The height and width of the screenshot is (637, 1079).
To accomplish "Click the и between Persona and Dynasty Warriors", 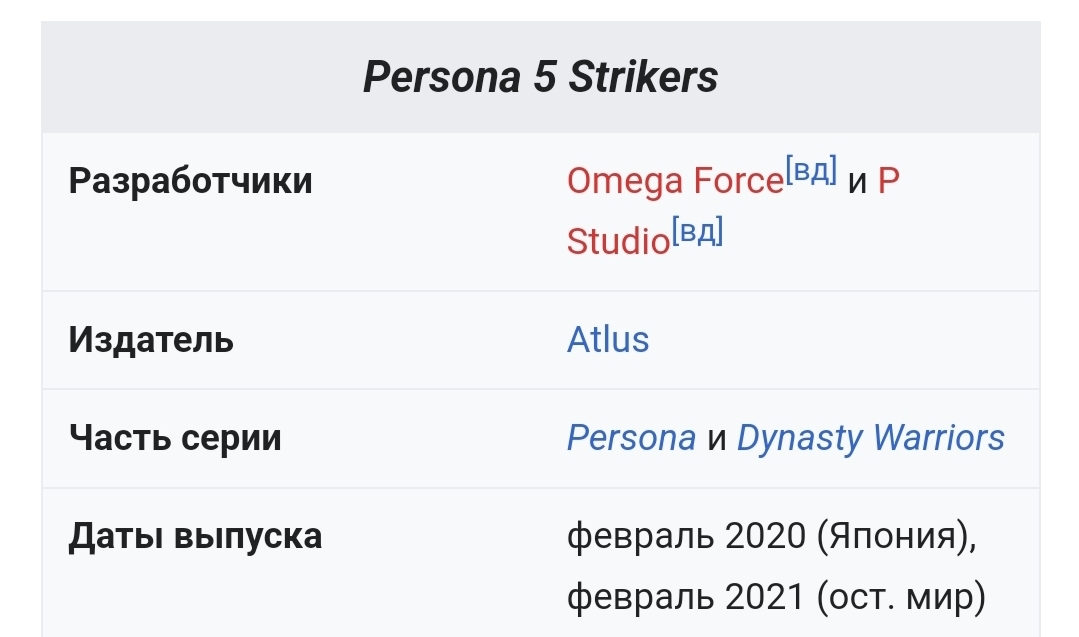I will pos(716,438).
